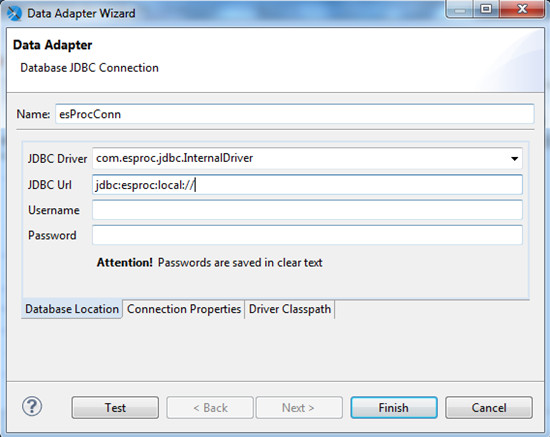The height and width of the screenshot is (437, 550).
Task: Switch to Connection Properties tab
Action: coord(184,309)
